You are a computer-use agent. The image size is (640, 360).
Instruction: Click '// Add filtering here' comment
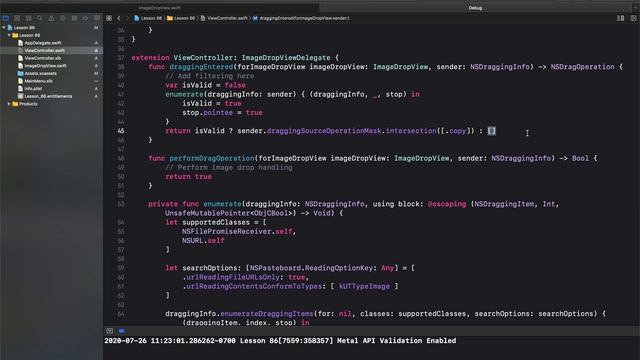tap(209, 76)
